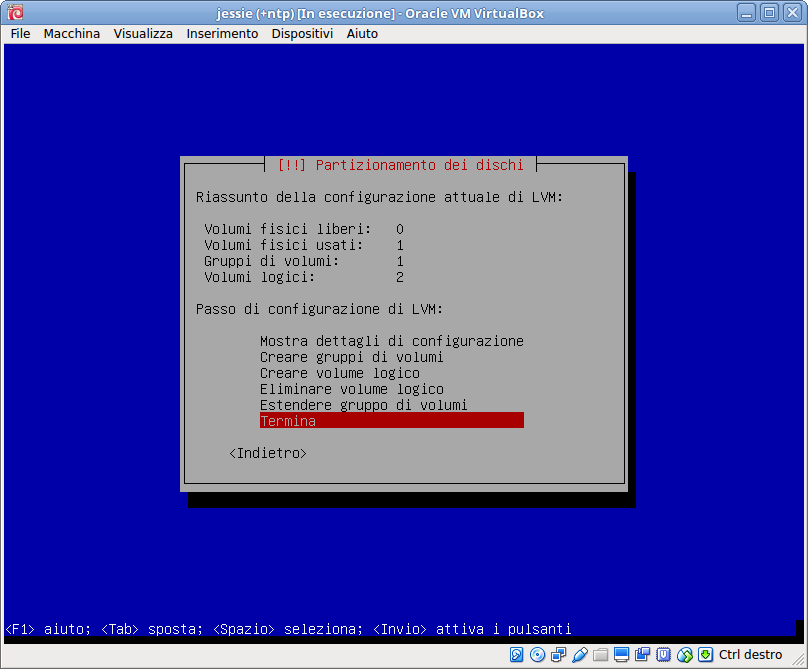Click the display monitor indicator icon
This screenshot has height=669, width=808.
(x=621, y=655)
